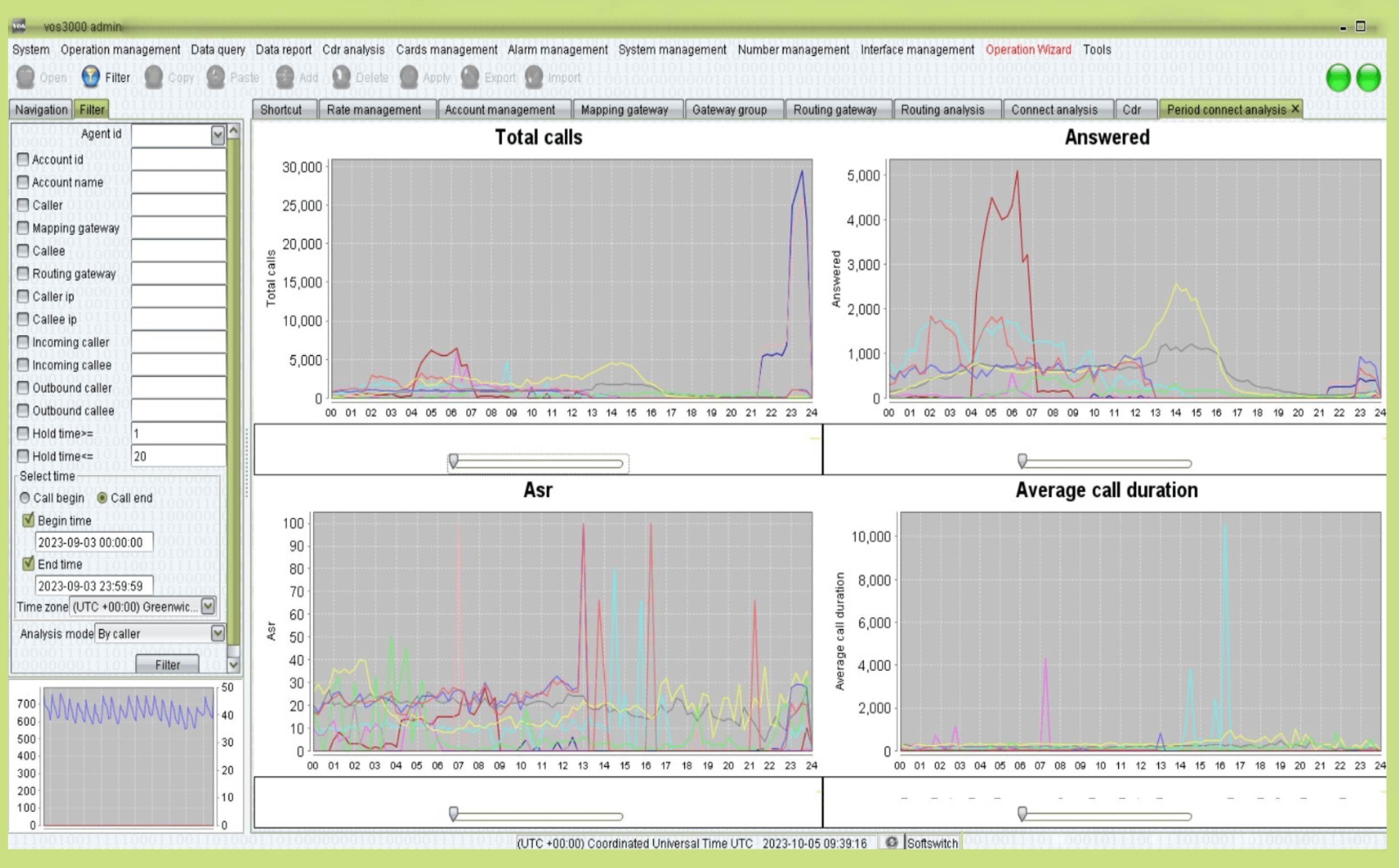
Task: Click filter panel scroll up arrow
Action: 234,131
